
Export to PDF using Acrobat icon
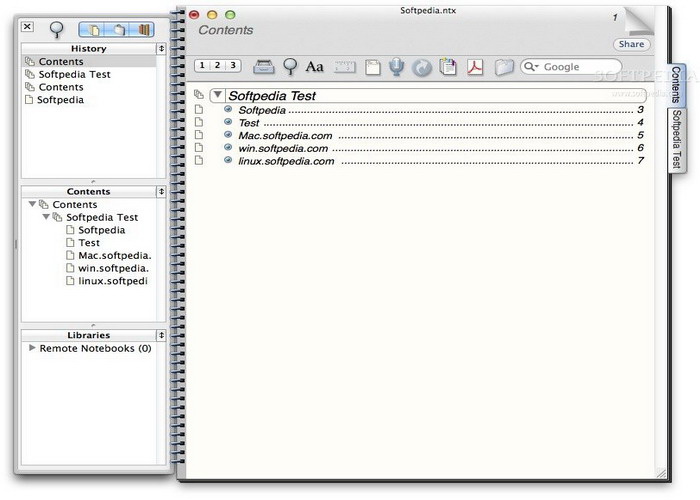point(475,67)
